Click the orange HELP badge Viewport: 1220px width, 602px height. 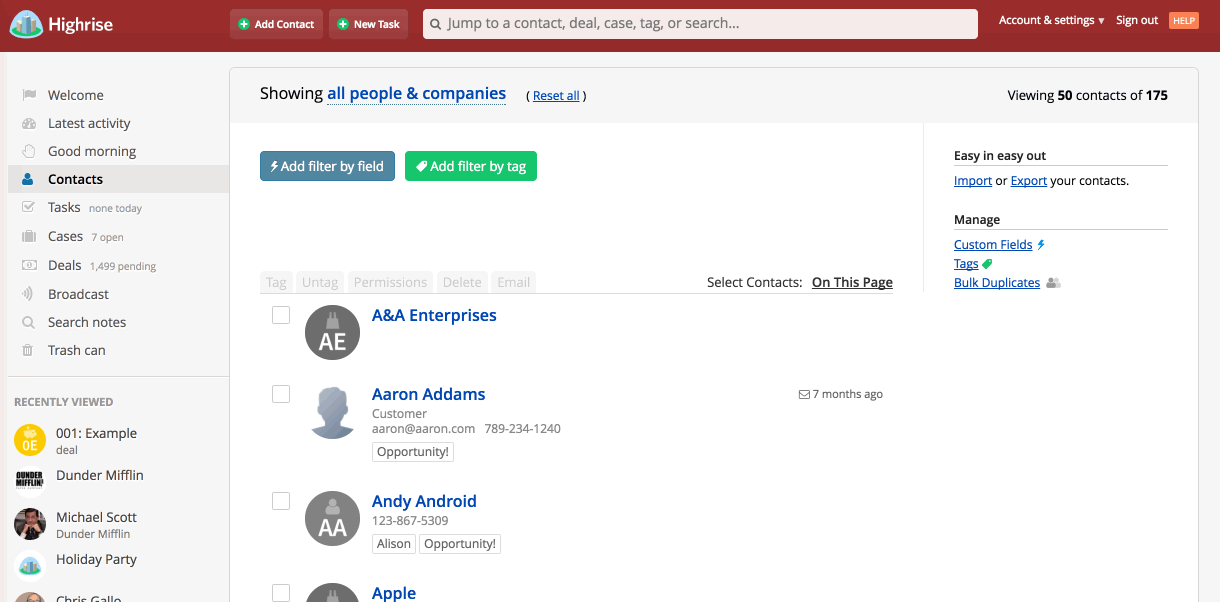[x=1184, y=20]
